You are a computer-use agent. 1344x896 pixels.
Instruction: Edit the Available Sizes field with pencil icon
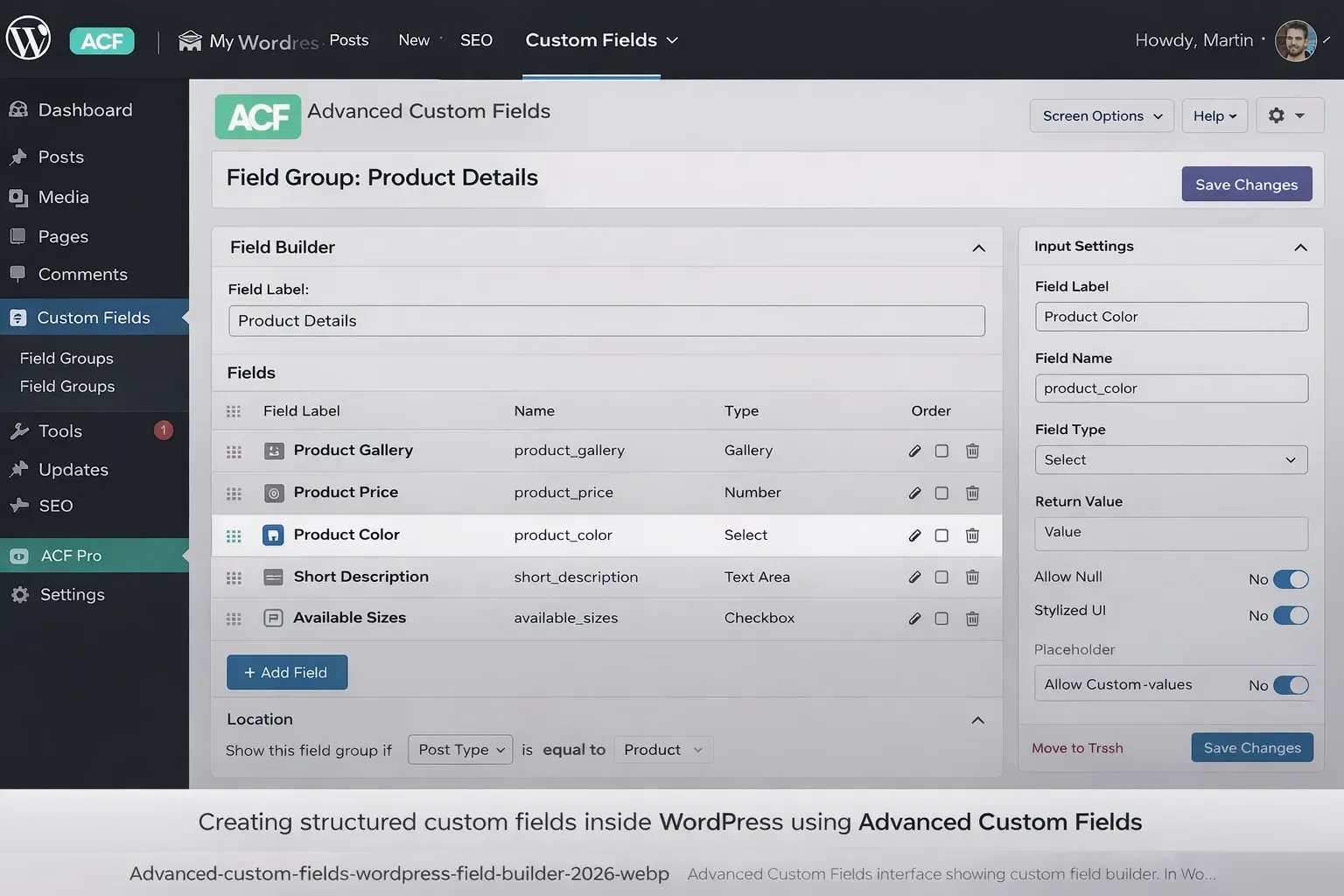pyautogui.click(x=914, y=619)
